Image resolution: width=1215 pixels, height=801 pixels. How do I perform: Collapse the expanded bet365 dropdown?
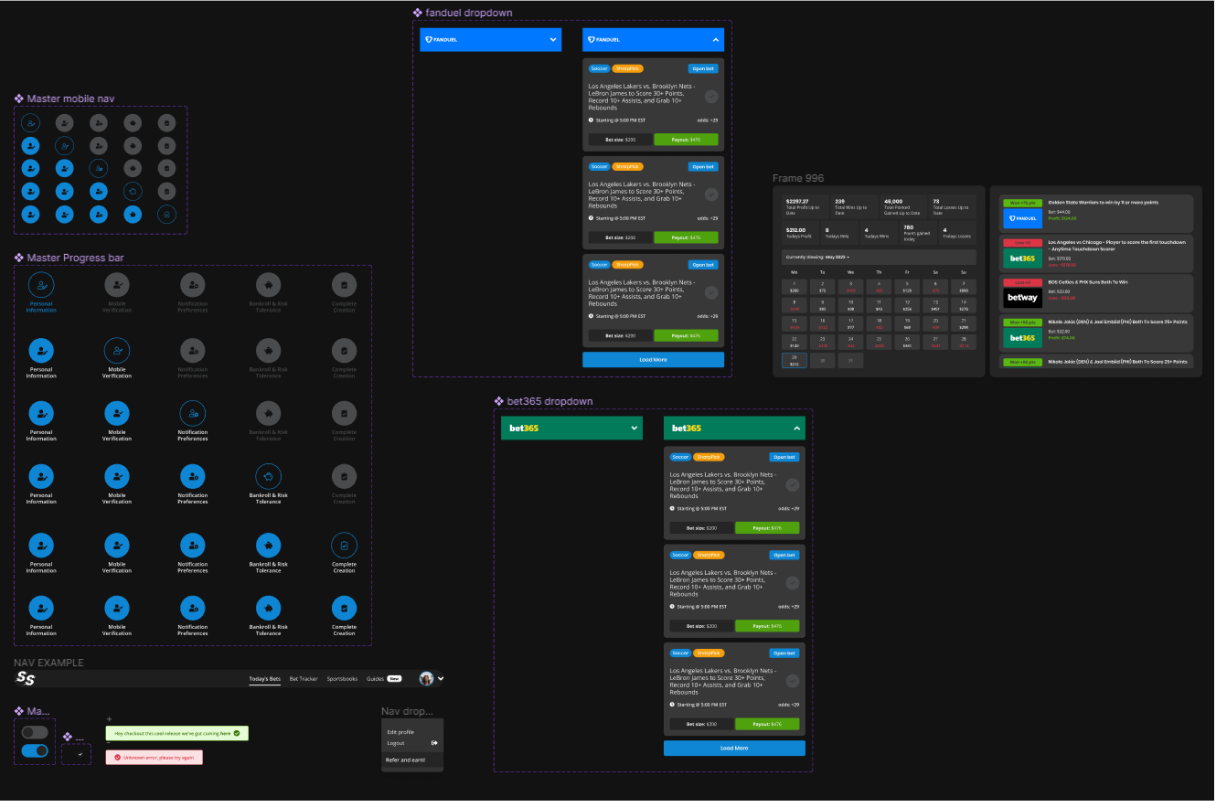coord(797,428)
